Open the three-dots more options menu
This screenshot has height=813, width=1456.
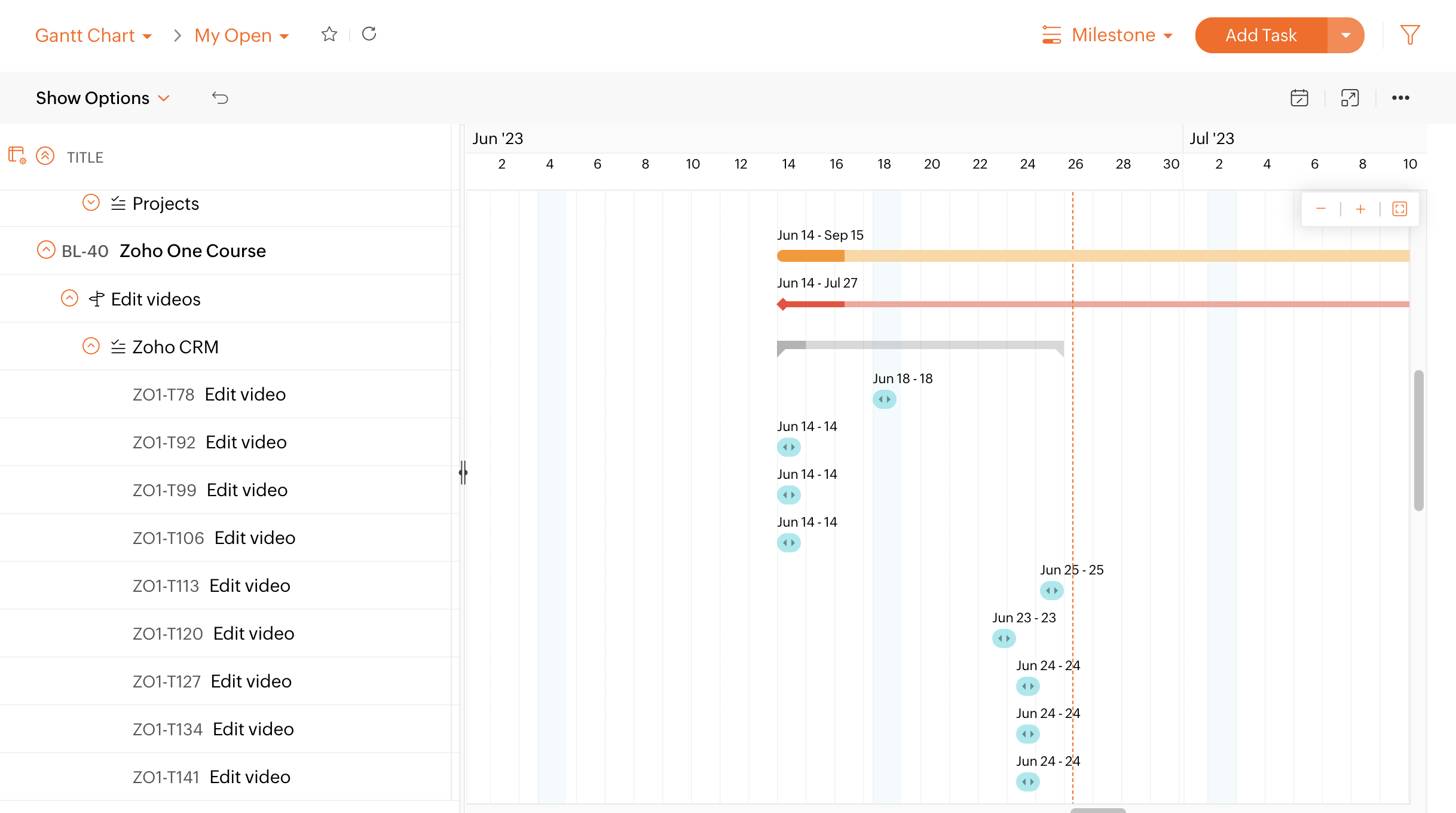(x=1400, y=98)
